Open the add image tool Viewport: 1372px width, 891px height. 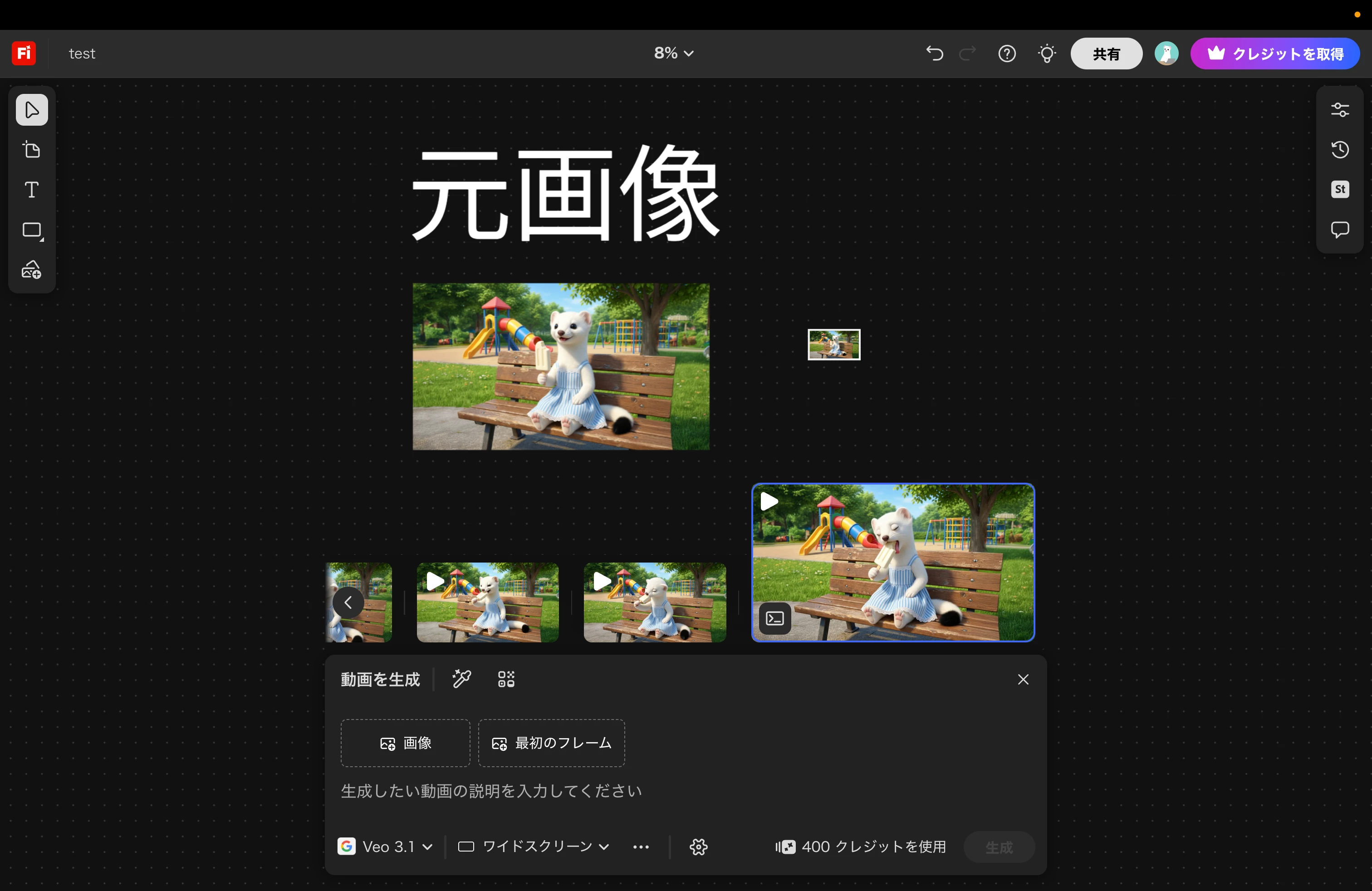pos(32,270)
